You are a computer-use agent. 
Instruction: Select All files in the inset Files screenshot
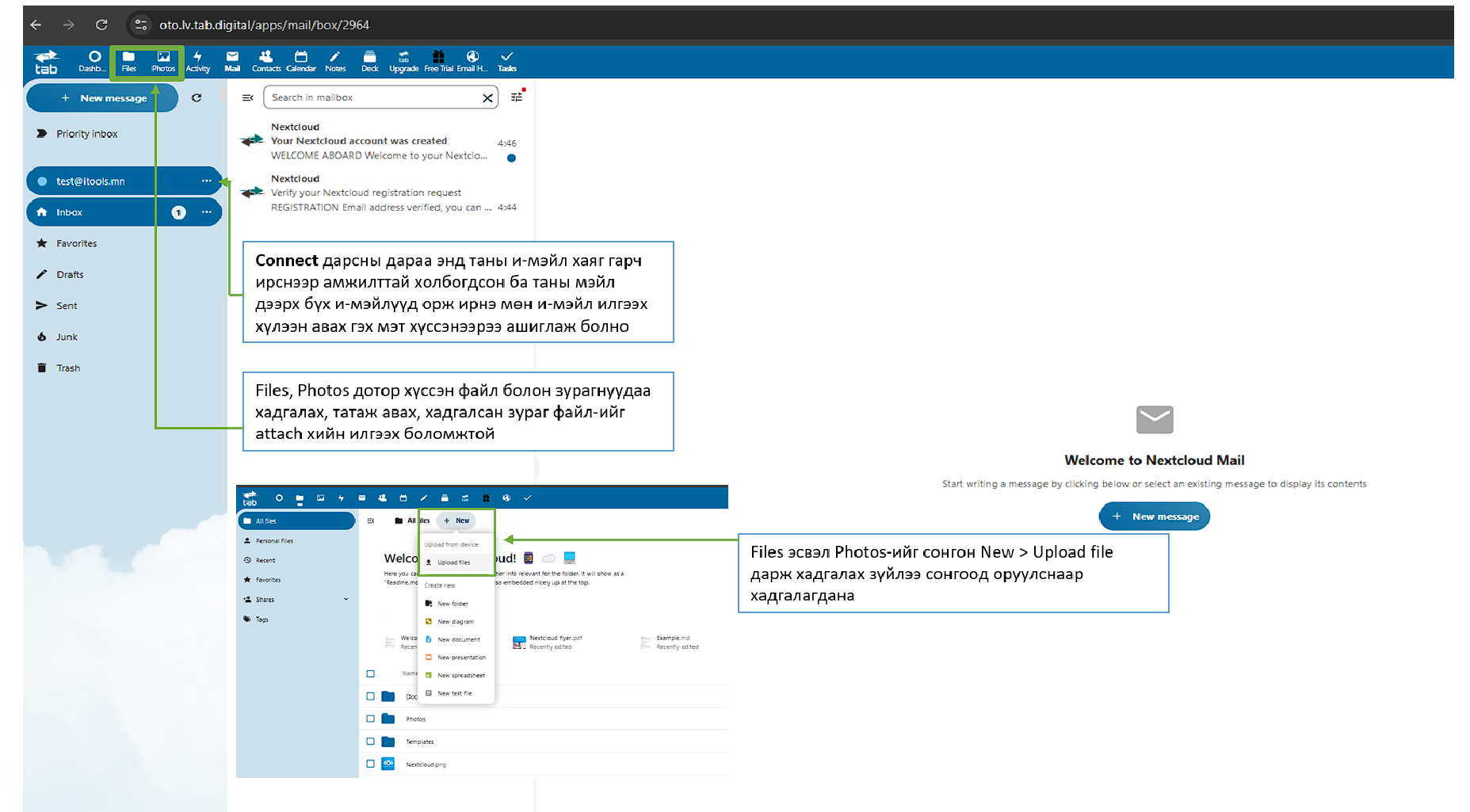coord(296,521)
